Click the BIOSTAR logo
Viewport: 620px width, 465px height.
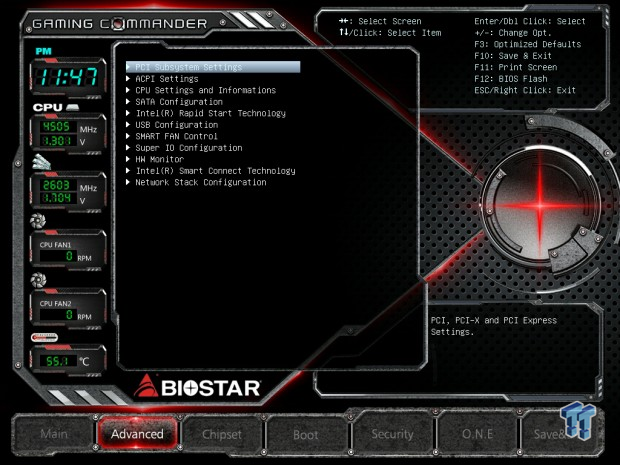(197, 386)
